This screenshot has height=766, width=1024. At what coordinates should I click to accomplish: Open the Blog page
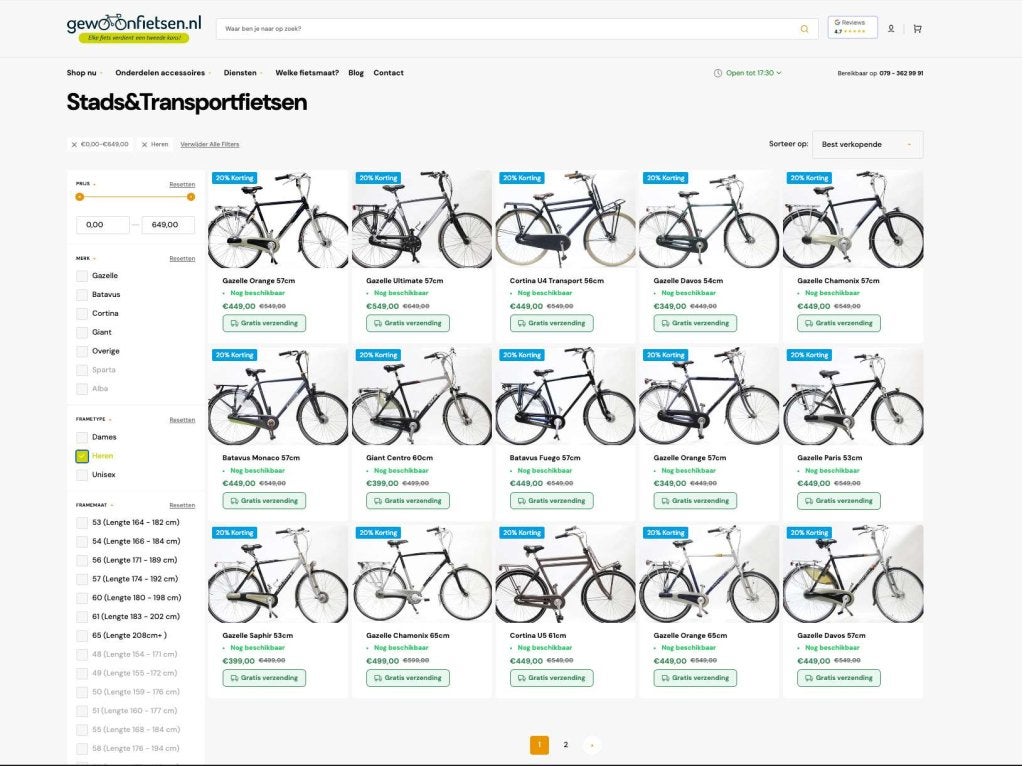coord(356,73)
